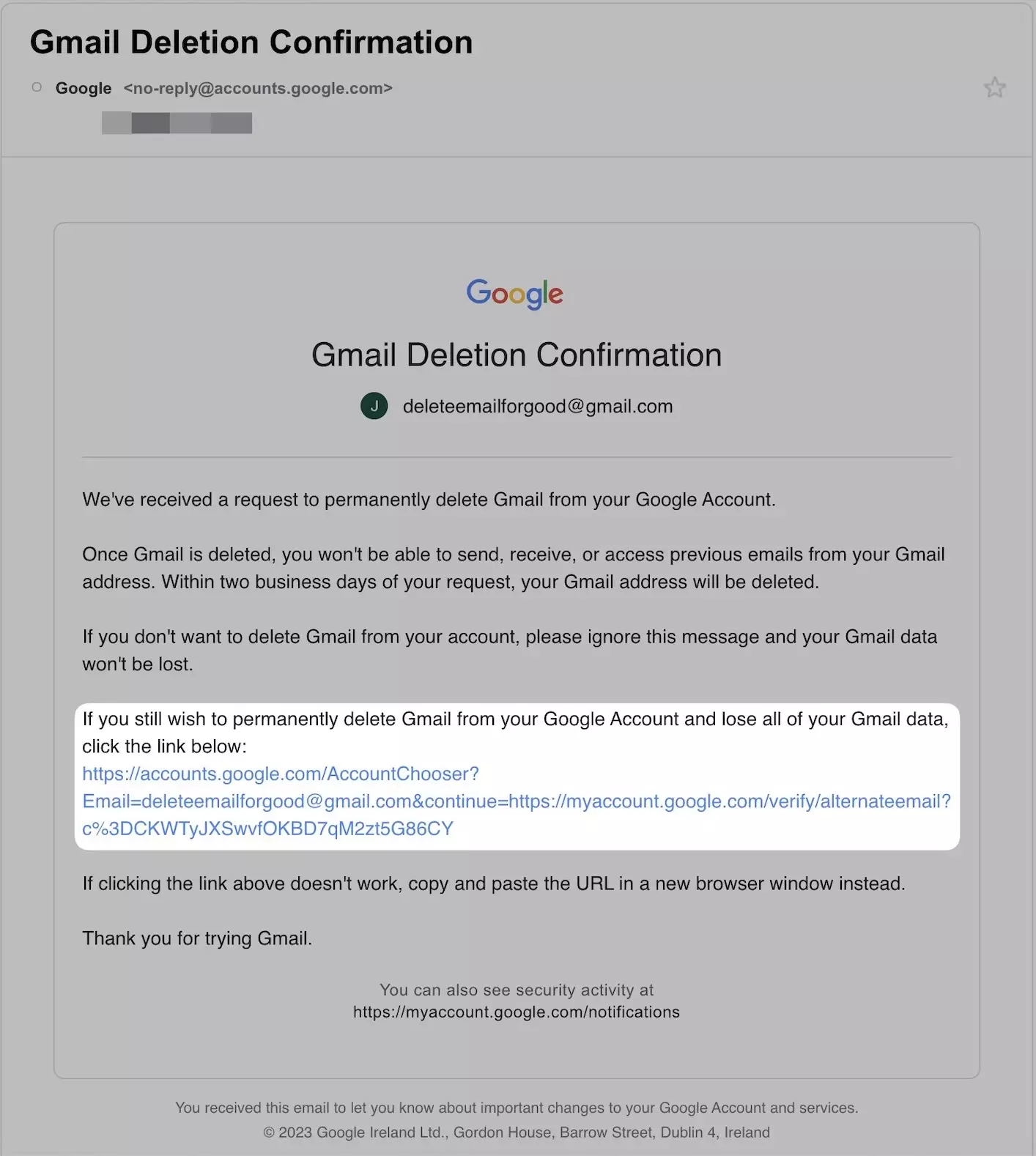Click the Google Ireland Ltd. copyright footer
Screen dimensions: 1036x1156
(517, 1132)
